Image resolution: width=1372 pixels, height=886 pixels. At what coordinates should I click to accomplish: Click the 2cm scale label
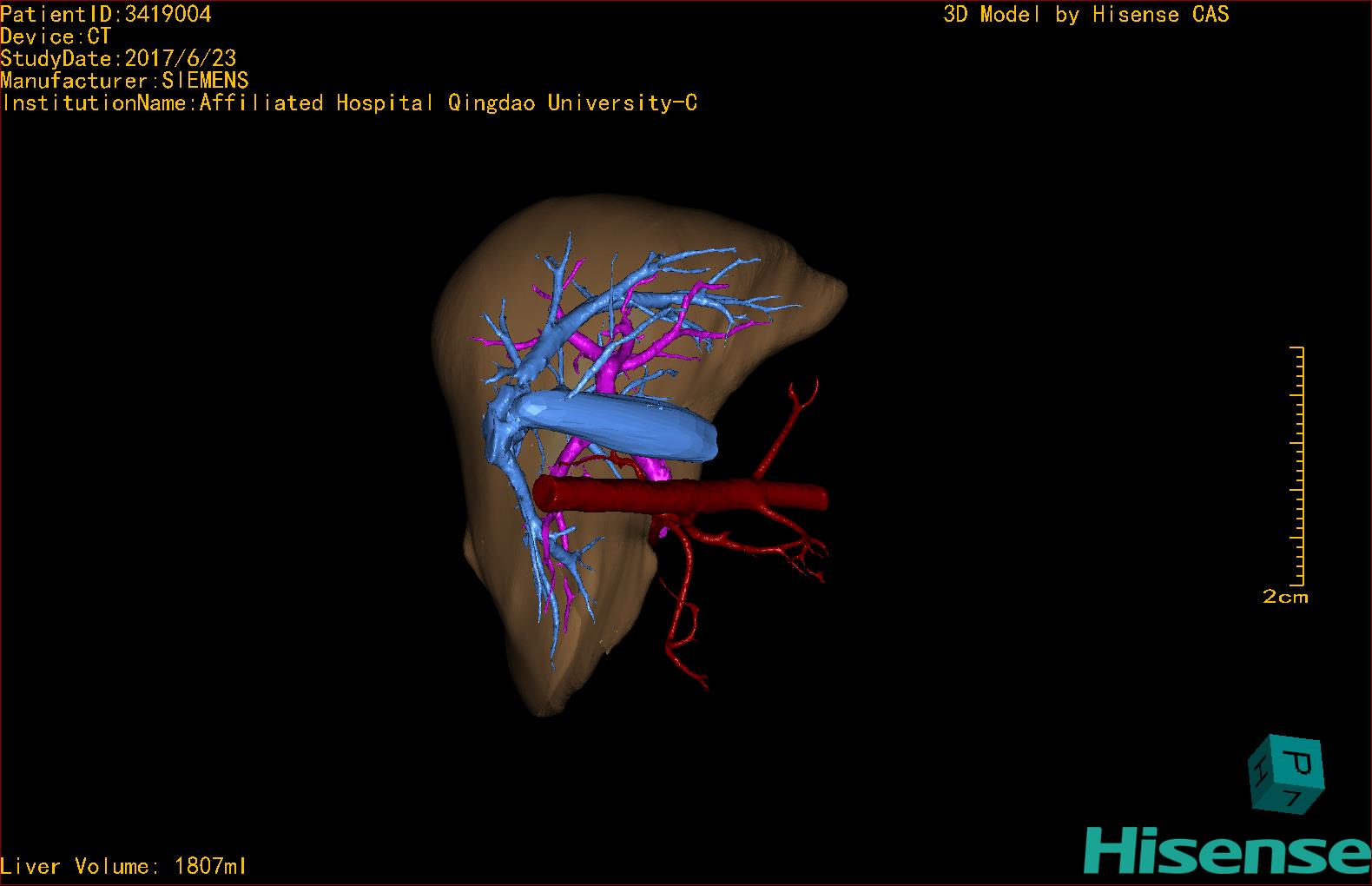[1285, 597]
